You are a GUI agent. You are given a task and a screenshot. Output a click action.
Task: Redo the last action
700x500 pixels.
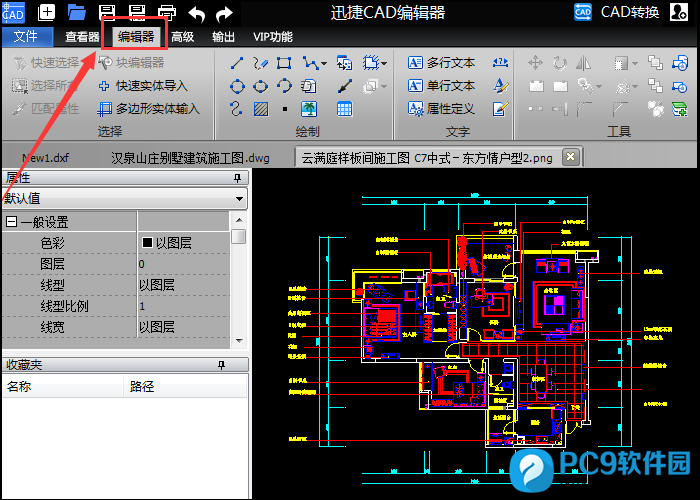224,13
